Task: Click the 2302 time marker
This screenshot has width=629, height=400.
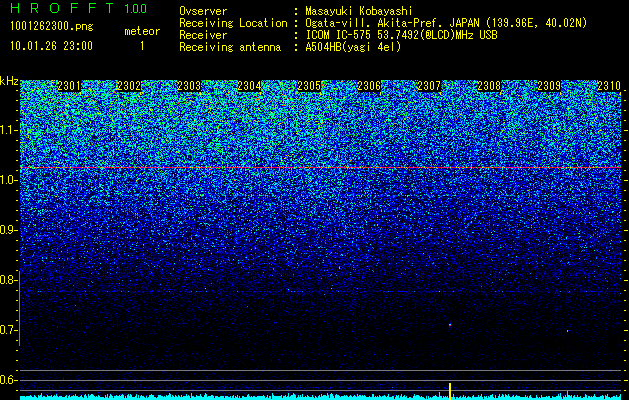Action: point(129,86)
